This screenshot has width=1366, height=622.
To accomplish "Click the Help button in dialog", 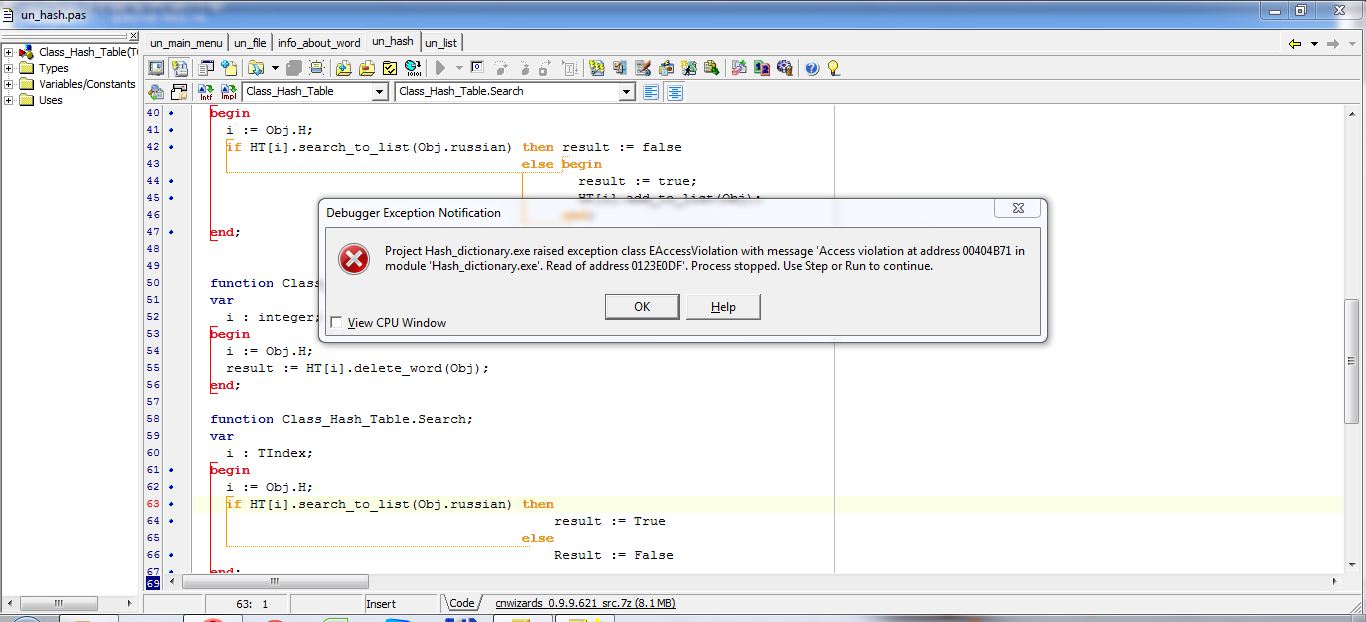I will (723, 307).
